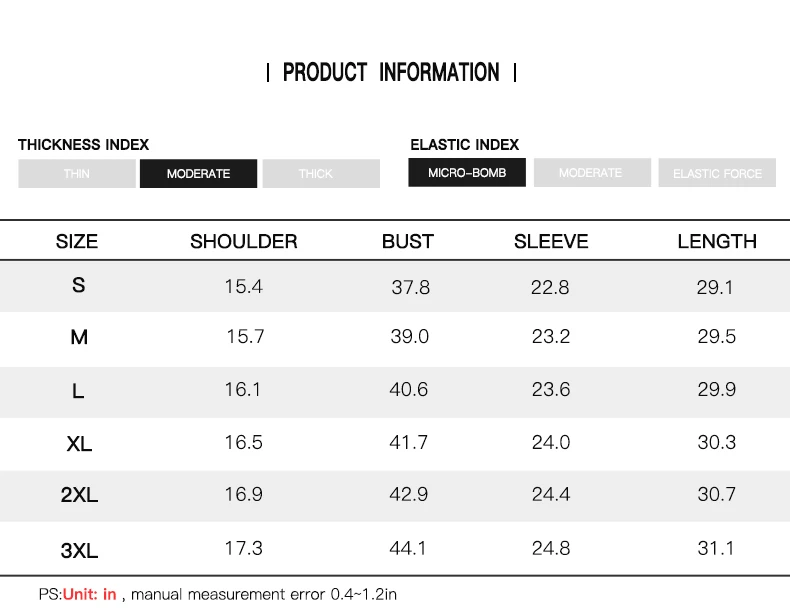Screen dimensions: 790x616
Task: Select the S size row label
Action: [x=79, y=285]
